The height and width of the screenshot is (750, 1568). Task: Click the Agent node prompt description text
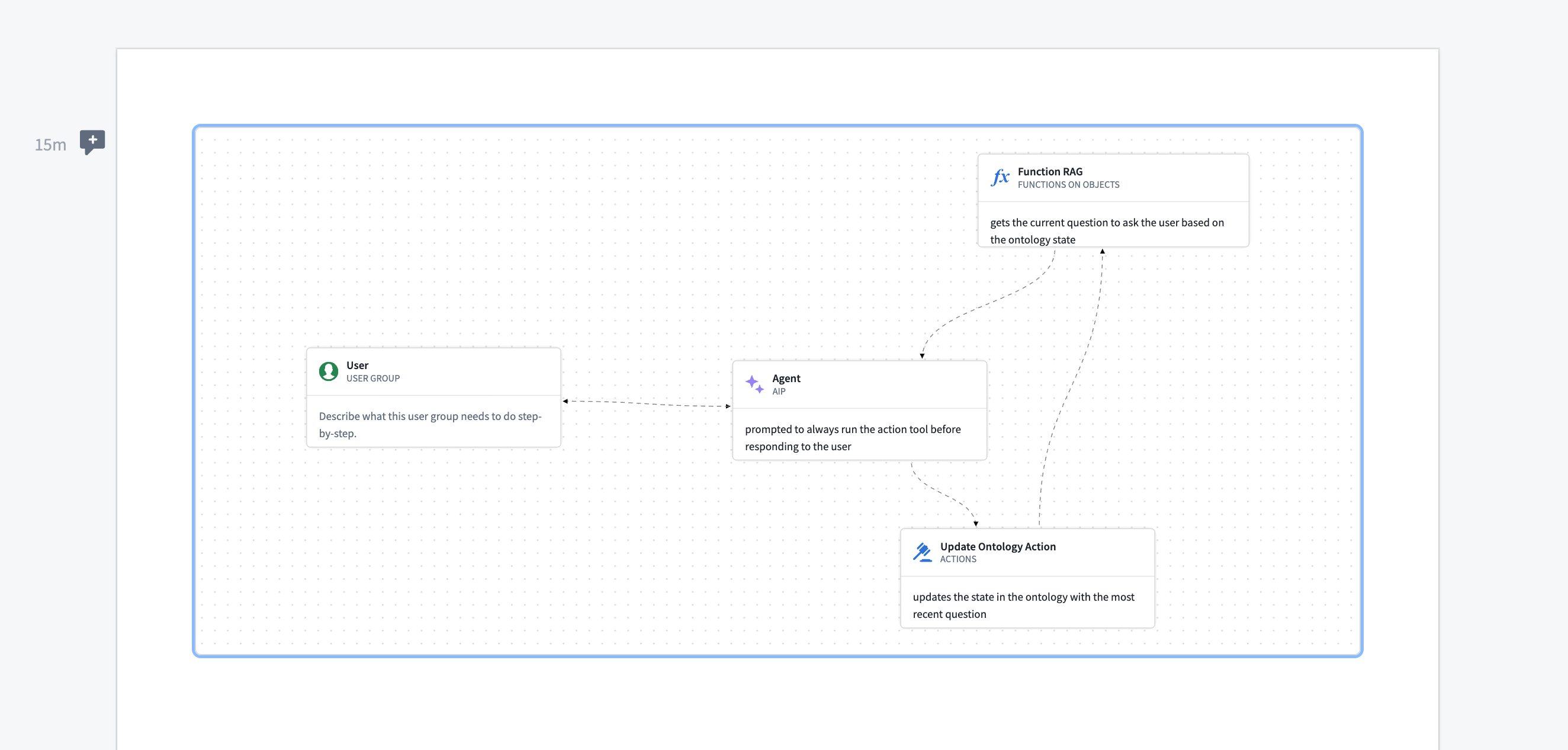(852, 437)
